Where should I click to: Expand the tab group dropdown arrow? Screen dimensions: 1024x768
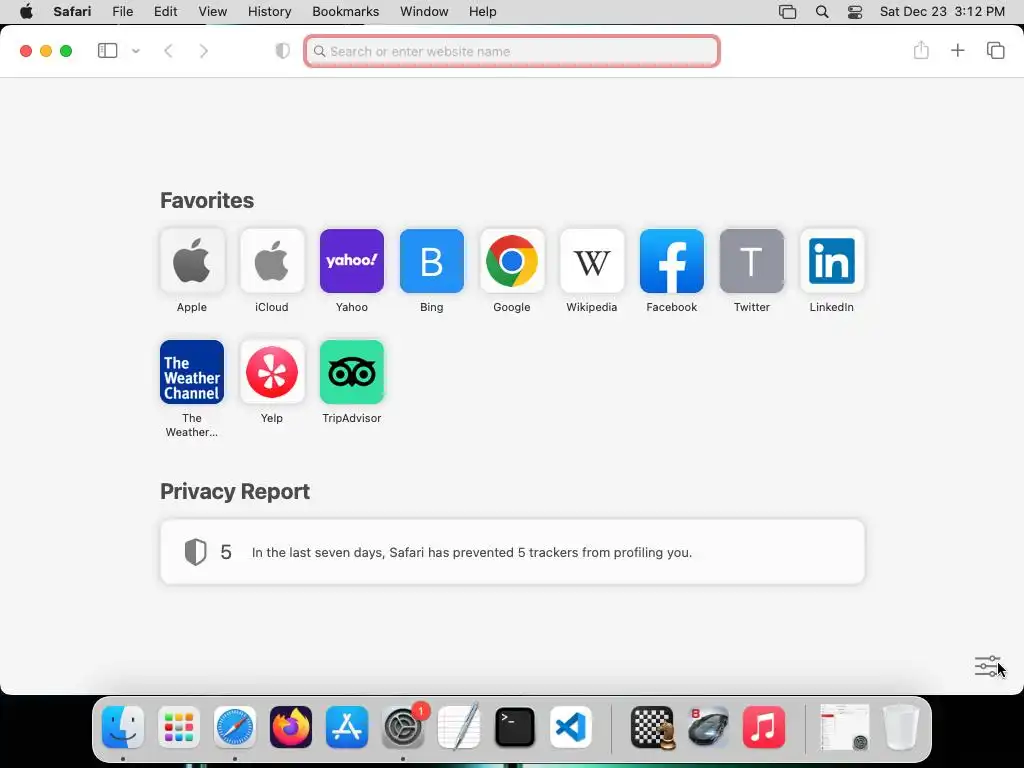(x=136, y=51)
